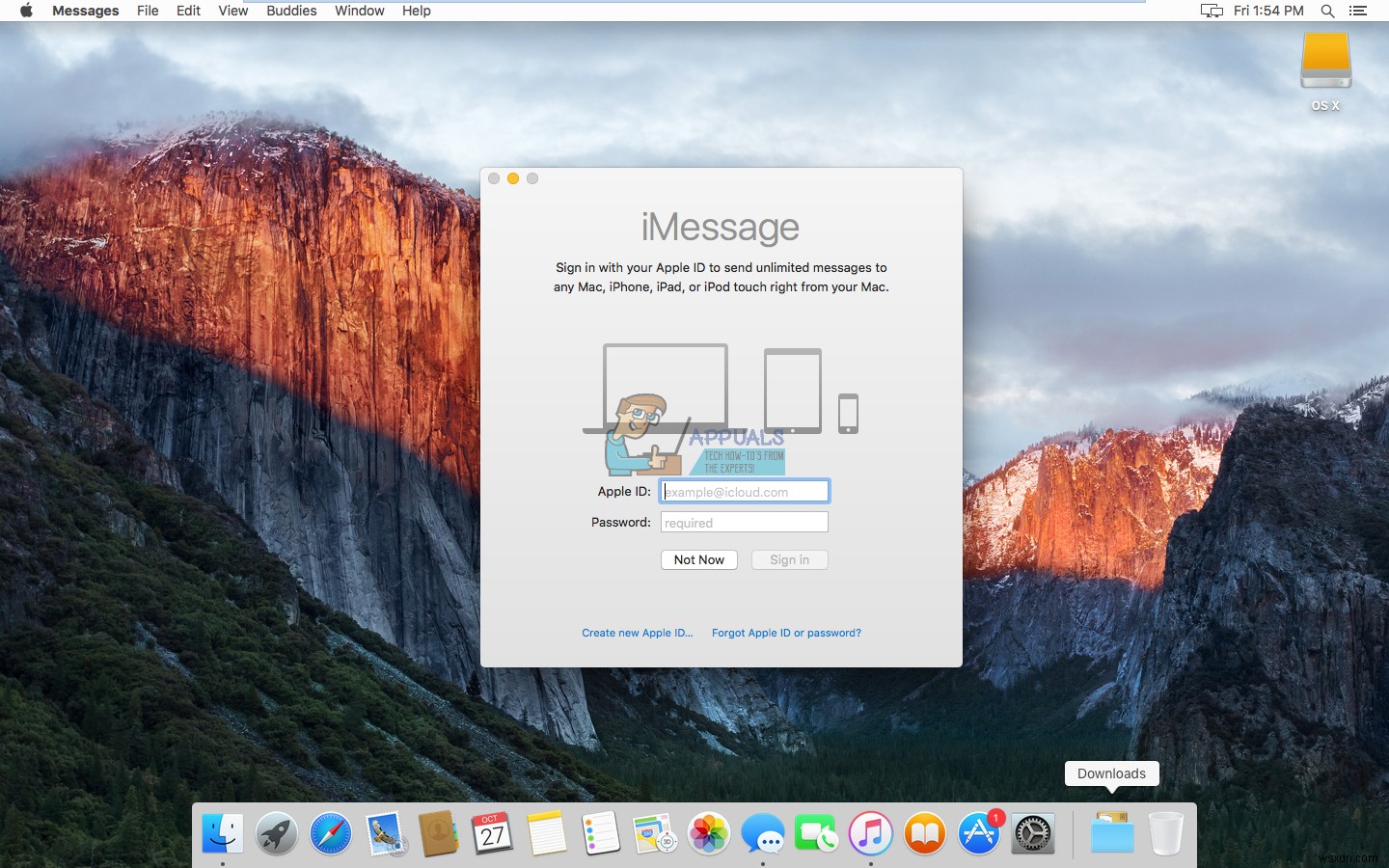The height and width of the screenshot is (868, 1389).
Task: Open Safari from the Dock
Action: [331, 834]
